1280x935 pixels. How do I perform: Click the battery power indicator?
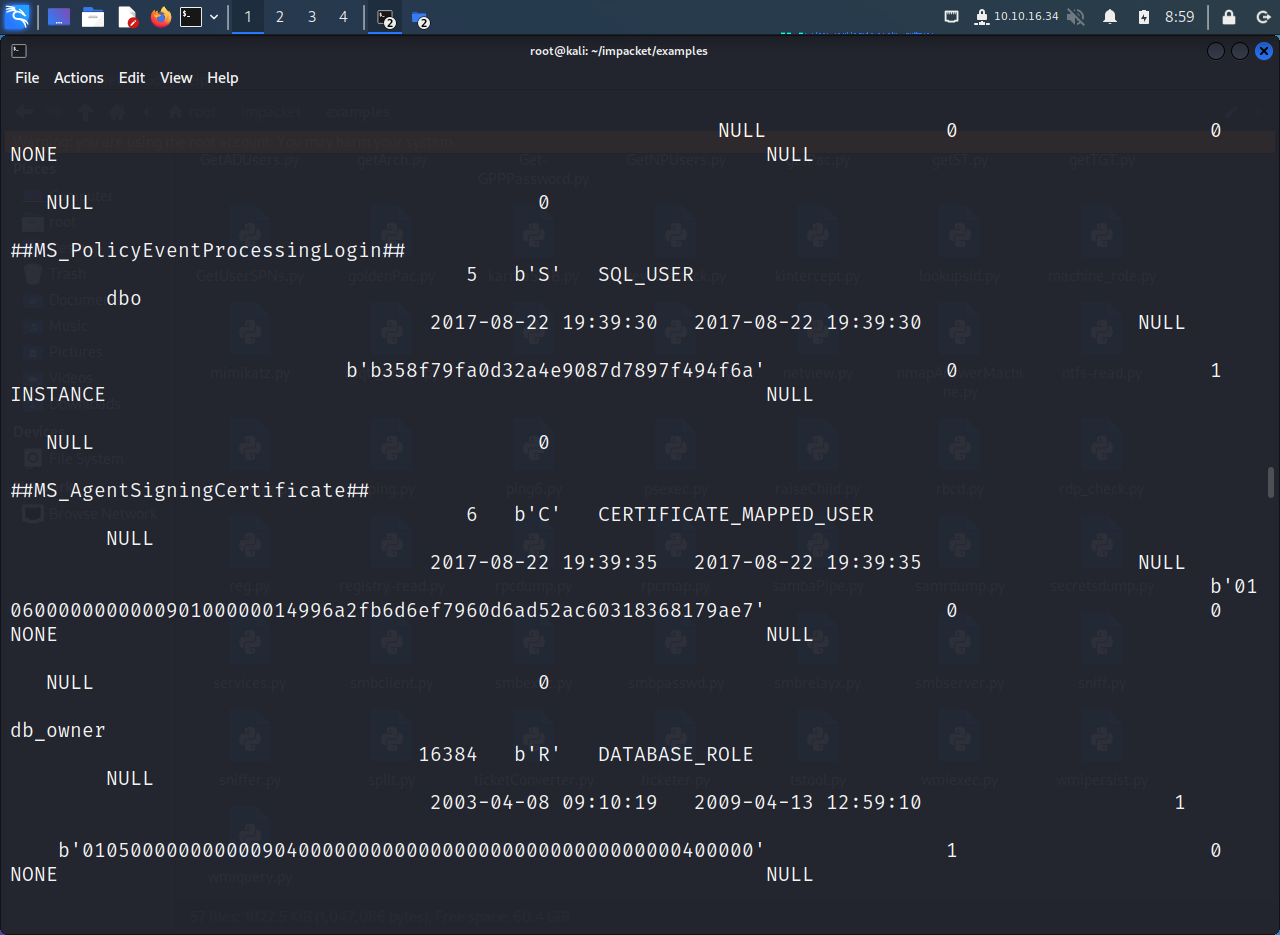pyautogui.click(x=1144, y=17)
